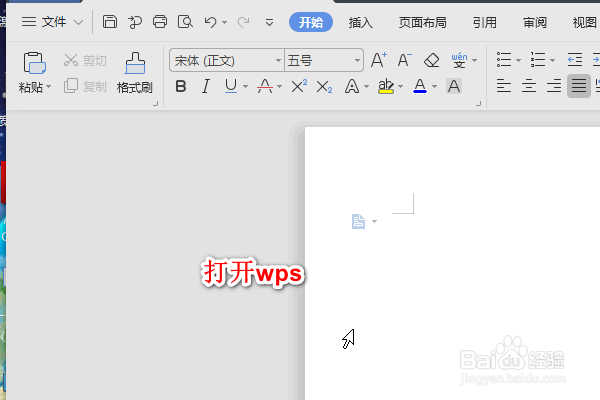Open the 引用 tab
600x400 pixels.
coord(485,23)
